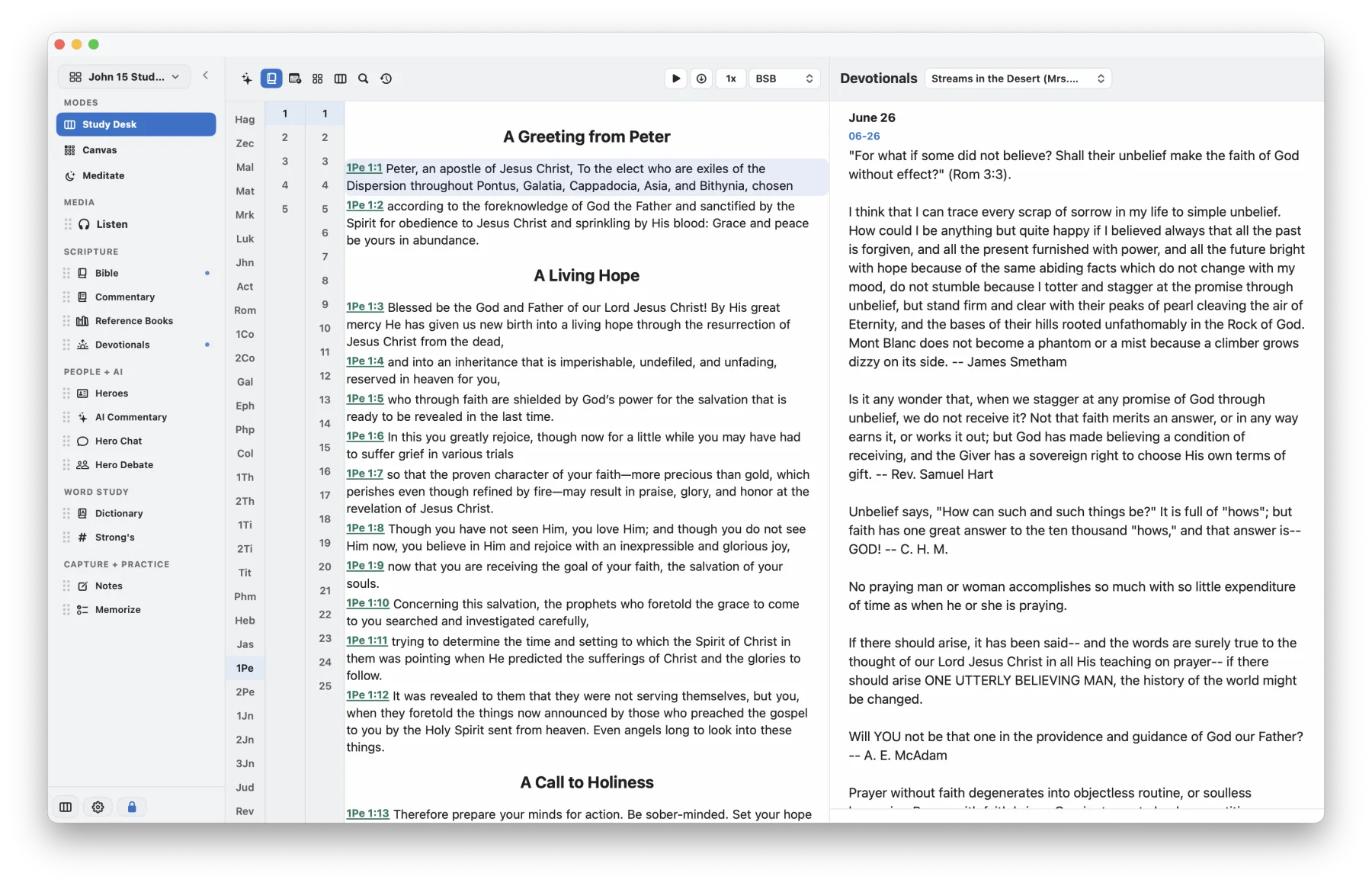The width and height of the screenshot is (1372, 886).
Task: Toggle the sidebar panel icon at bottom
Action: 66,807
